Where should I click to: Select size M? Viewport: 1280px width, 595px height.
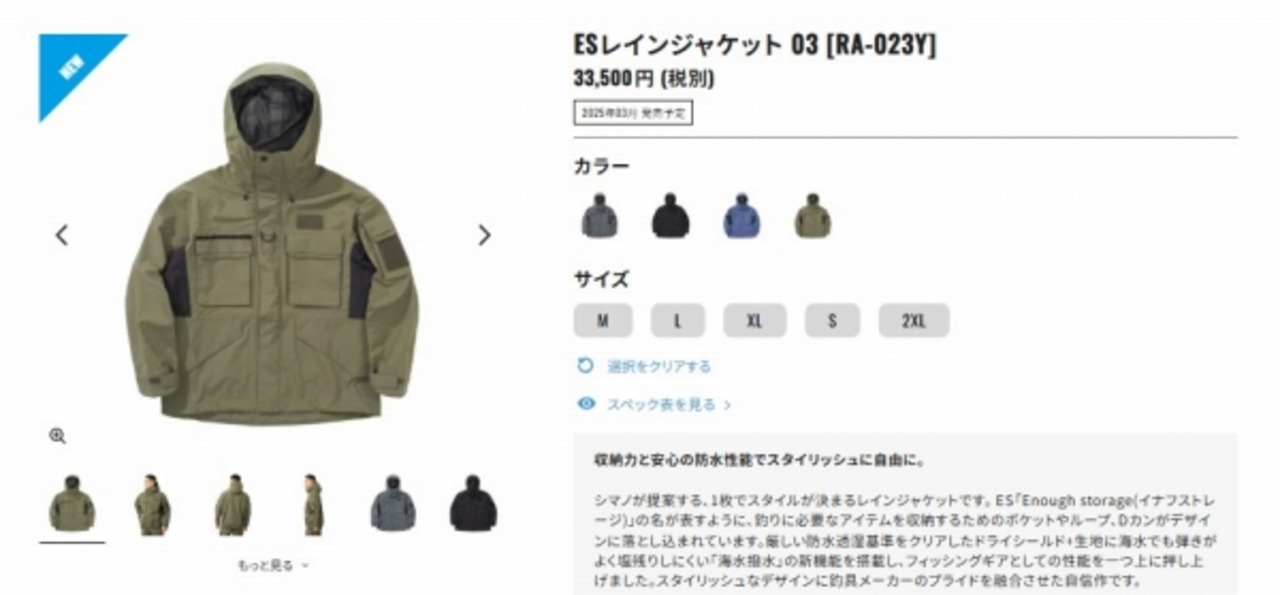pyautogui.click(x=603, y=321)
